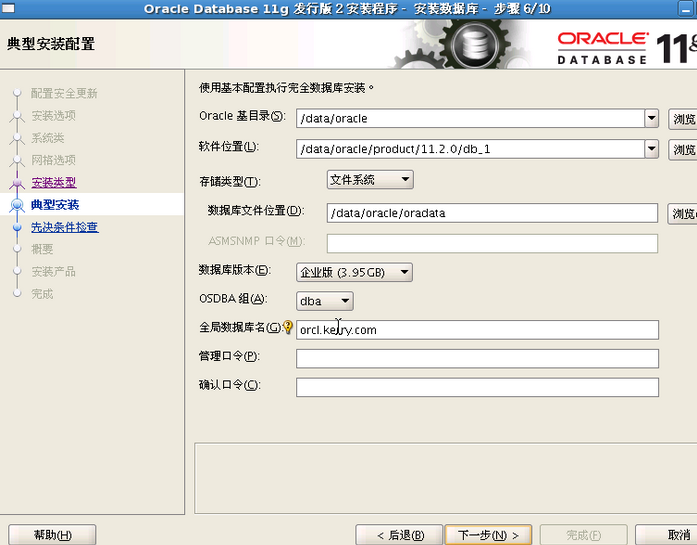
Task: Click the message area at bottom
Action: (445, 478)
